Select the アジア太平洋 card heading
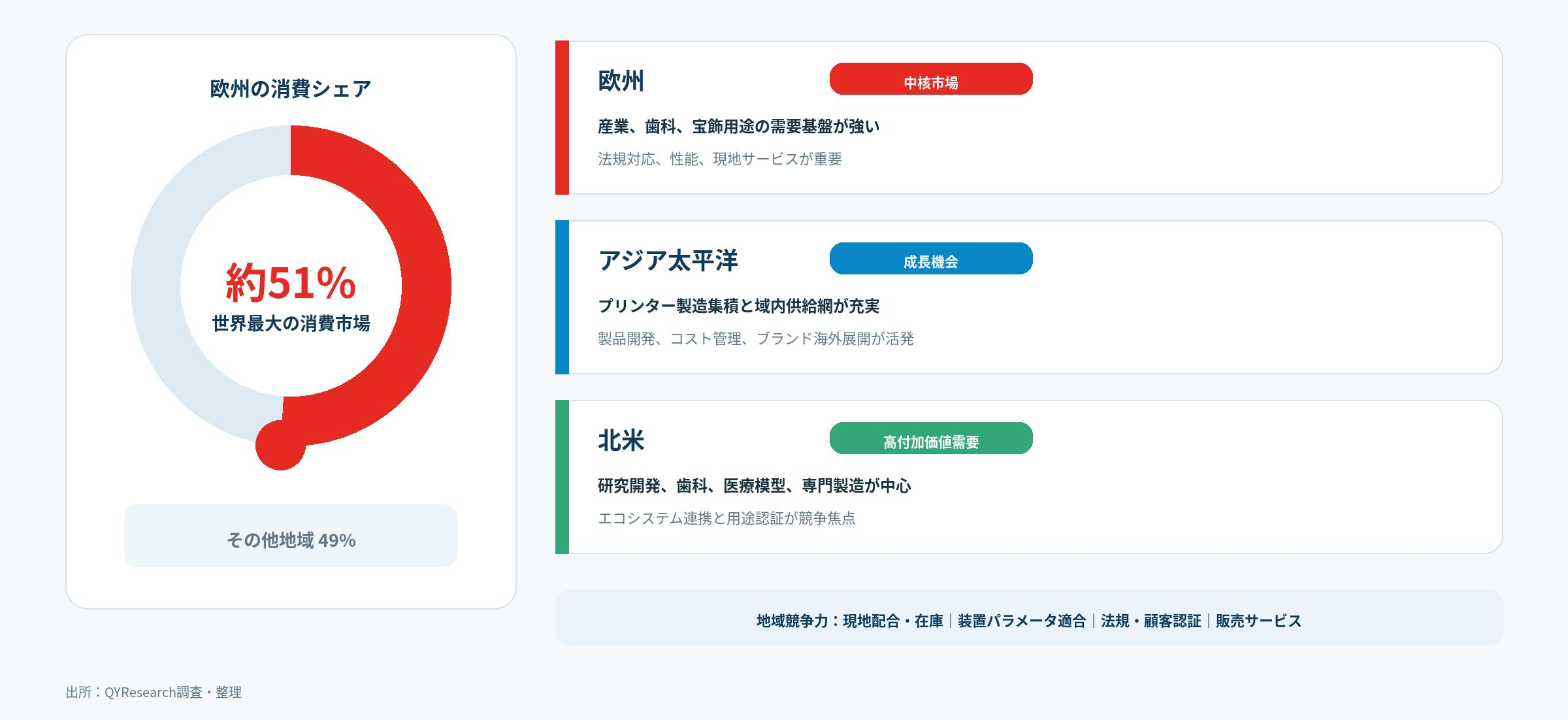Screen dimensions: 1568x720 click(668, 260)
